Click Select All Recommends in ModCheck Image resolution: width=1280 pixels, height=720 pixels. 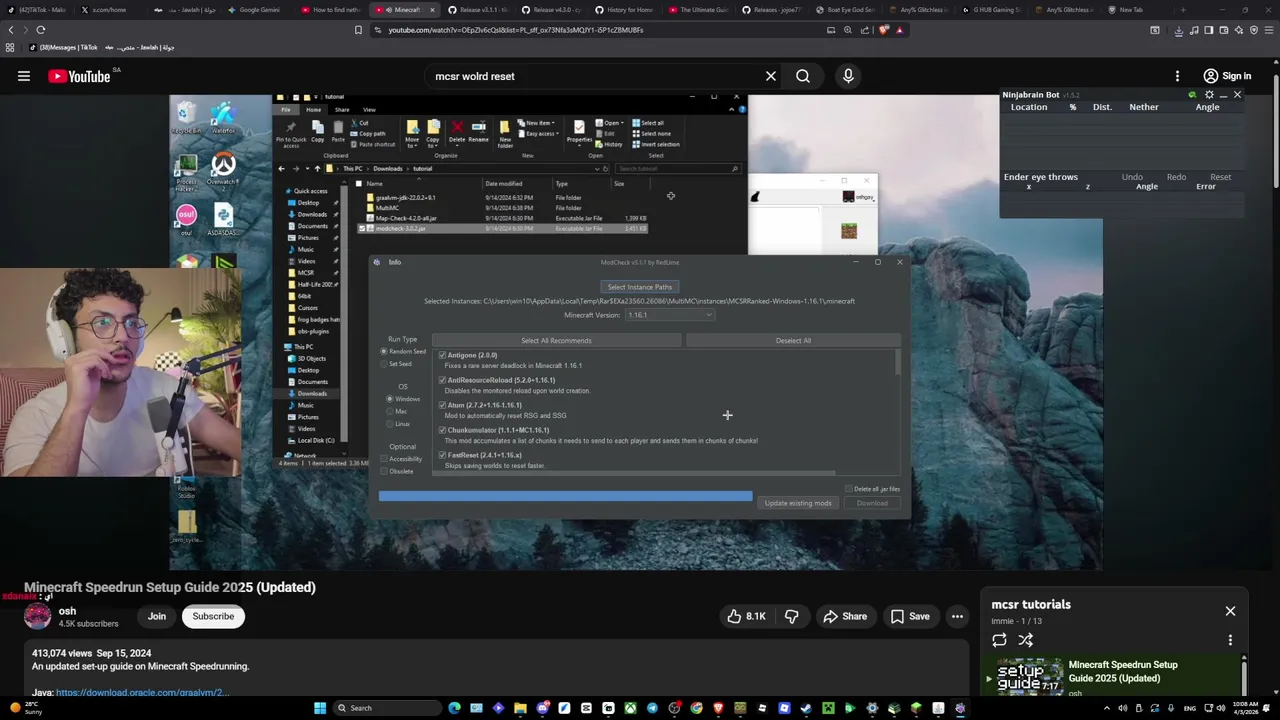click(x=556, y=340)
